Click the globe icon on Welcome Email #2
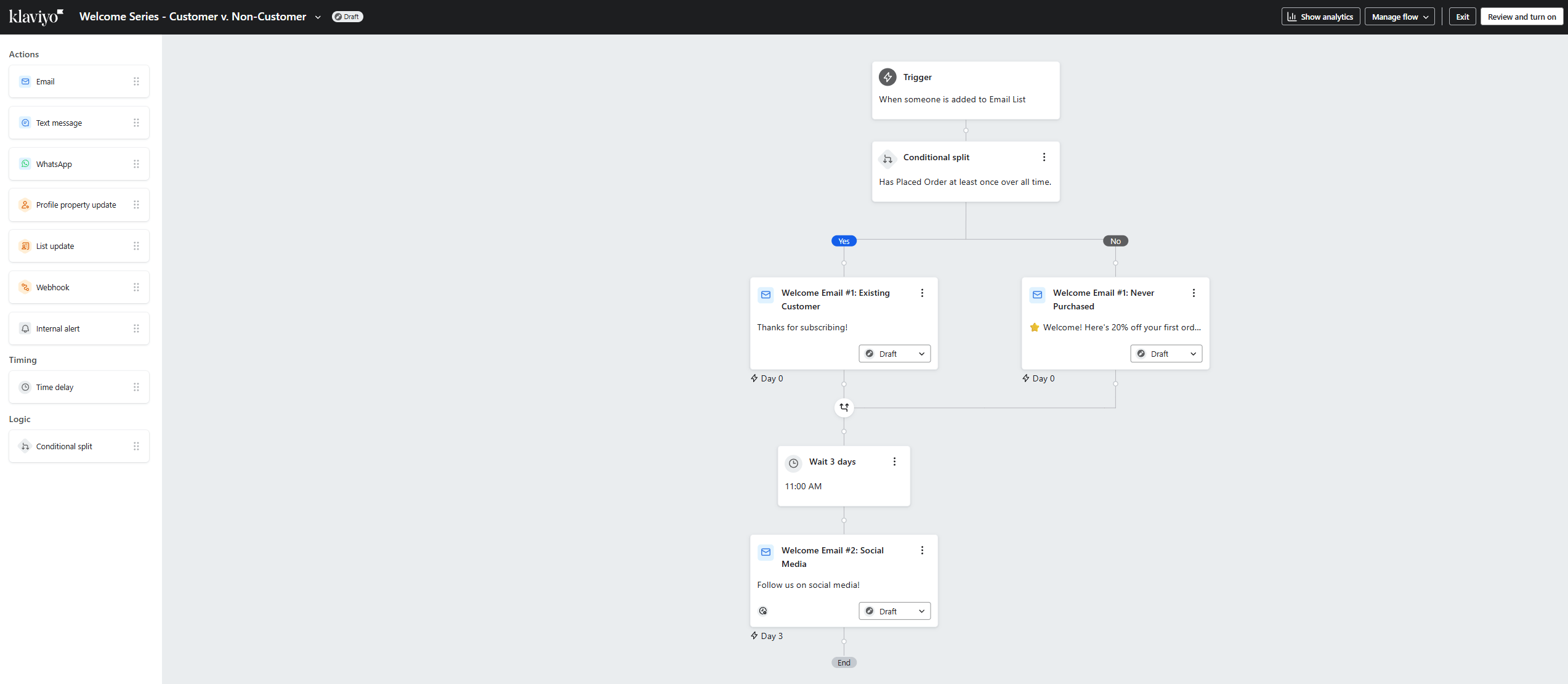The width and height of the screenshot is (1568, 684). 763,610
